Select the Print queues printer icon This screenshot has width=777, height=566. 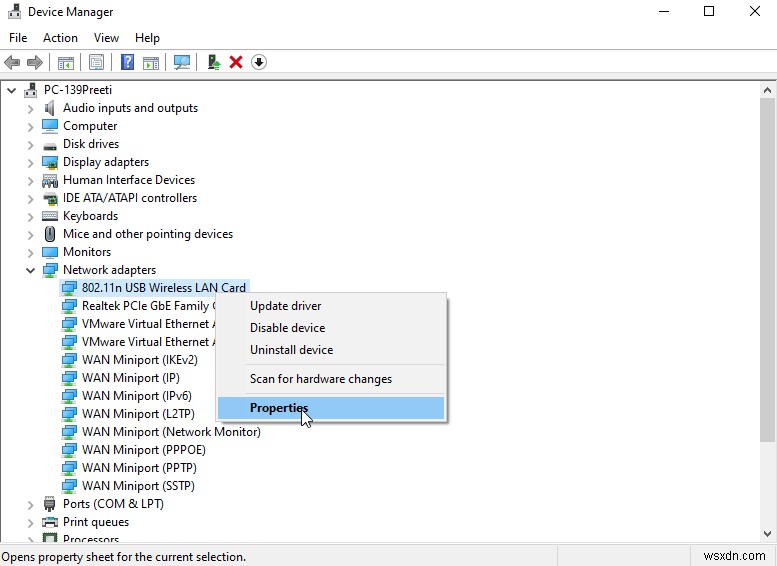50,522
